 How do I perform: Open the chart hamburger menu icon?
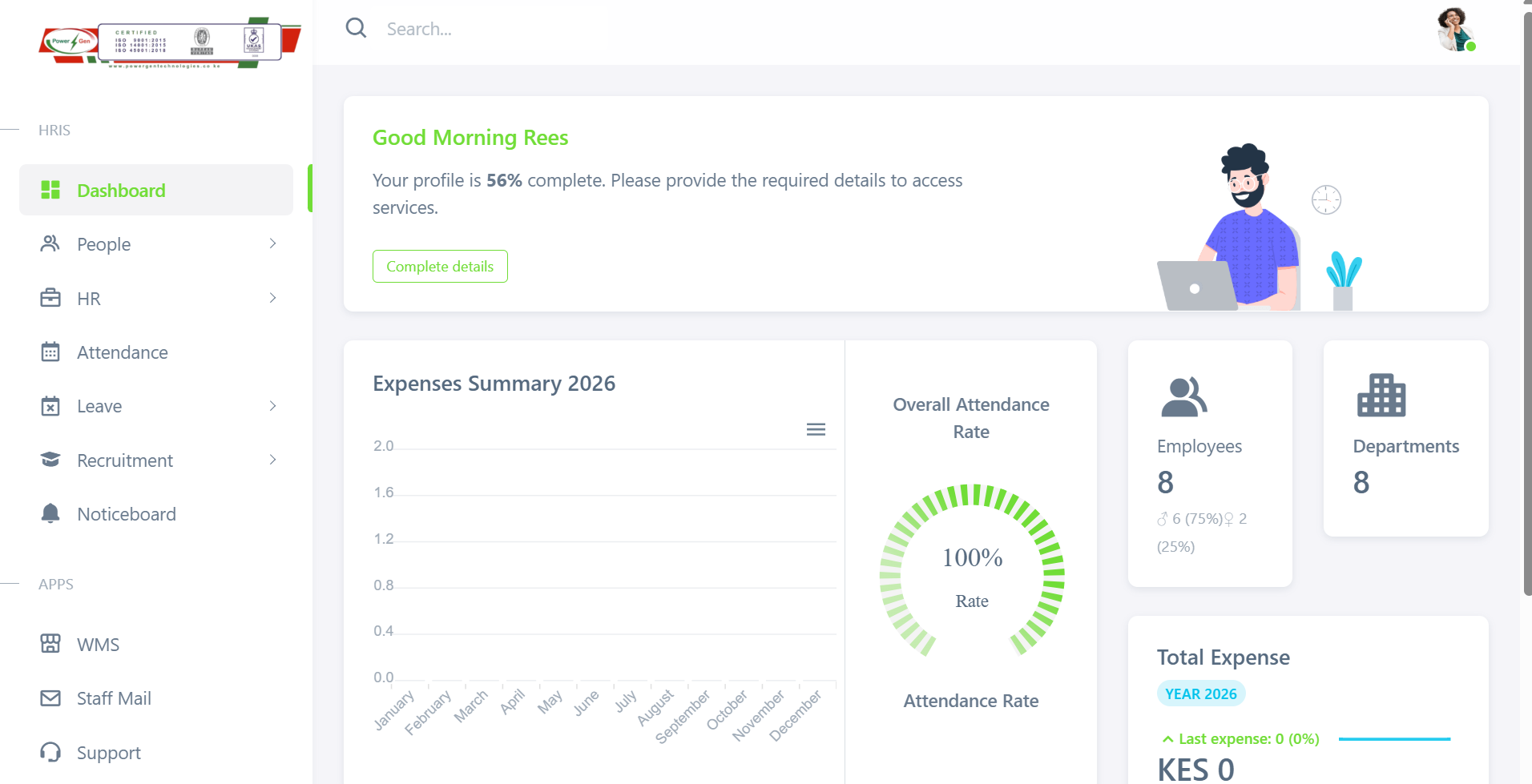point(816,430)
